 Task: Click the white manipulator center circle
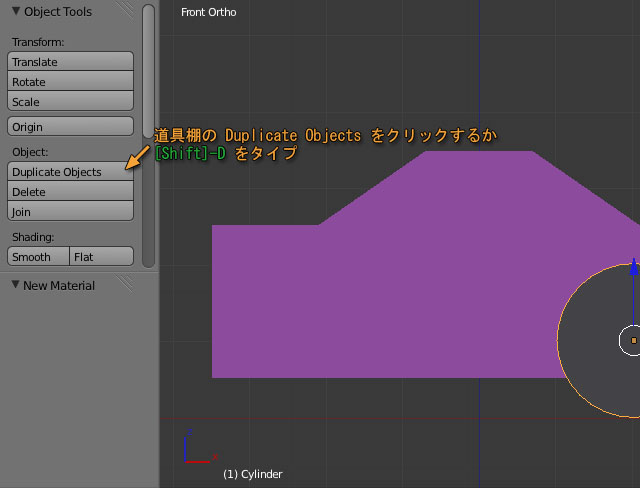coord(632,340)
